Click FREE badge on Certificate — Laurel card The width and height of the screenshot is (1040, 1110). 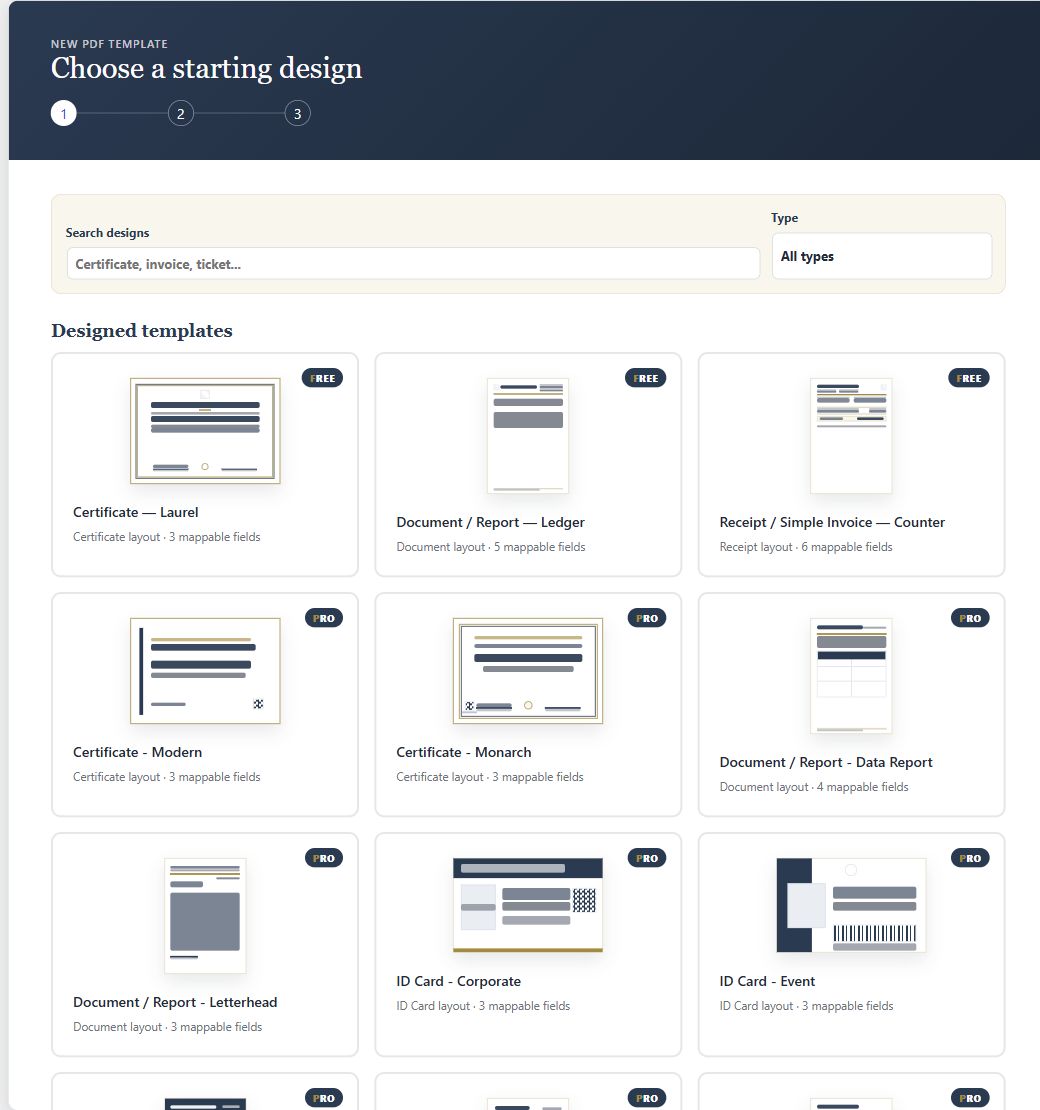click(323, 378)
